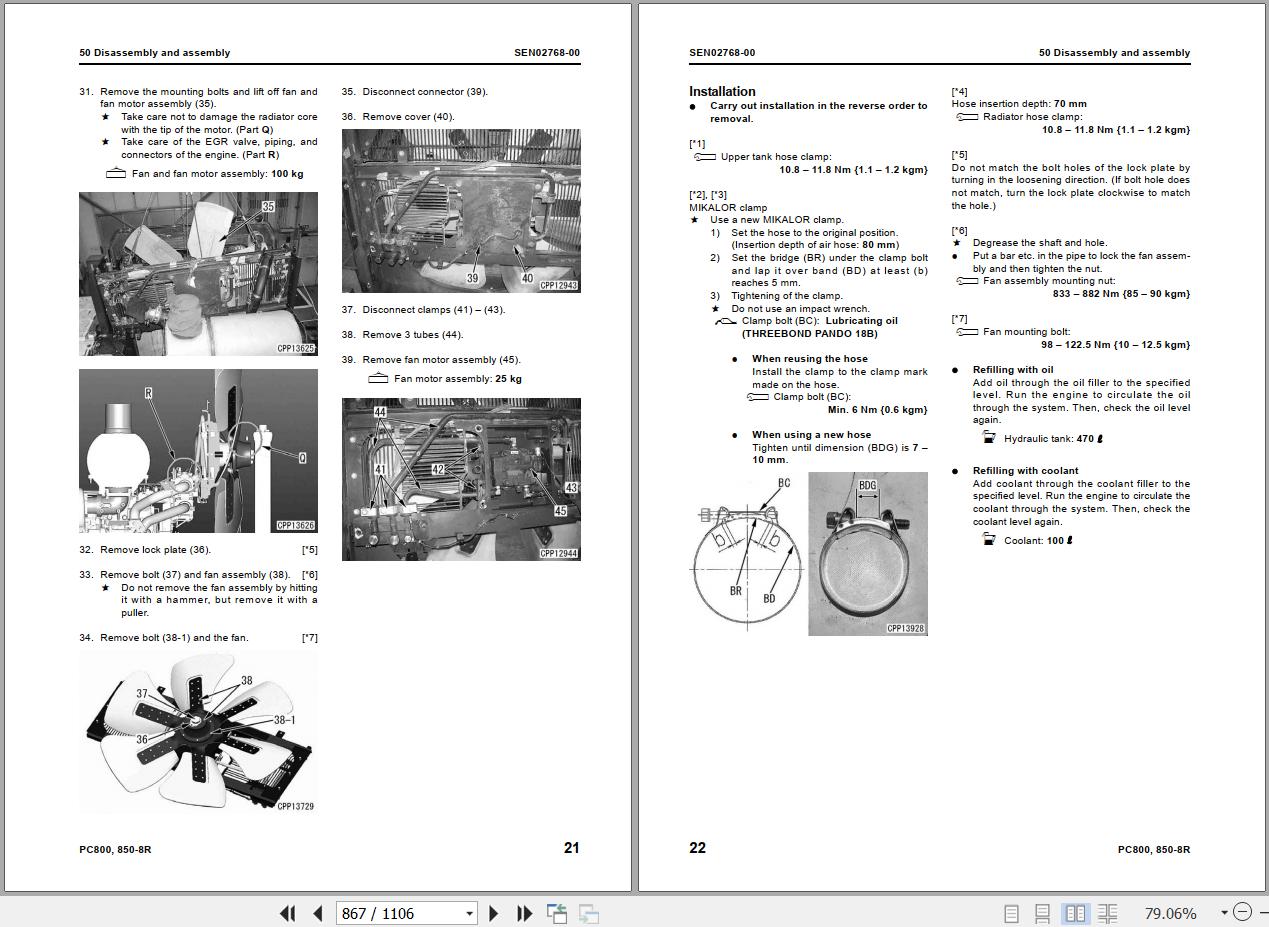Click the text 'Fan and fan motor assembly: 100 kg'
The width and height of the screenshot is (1269, 927).
[x=218, y=174]
